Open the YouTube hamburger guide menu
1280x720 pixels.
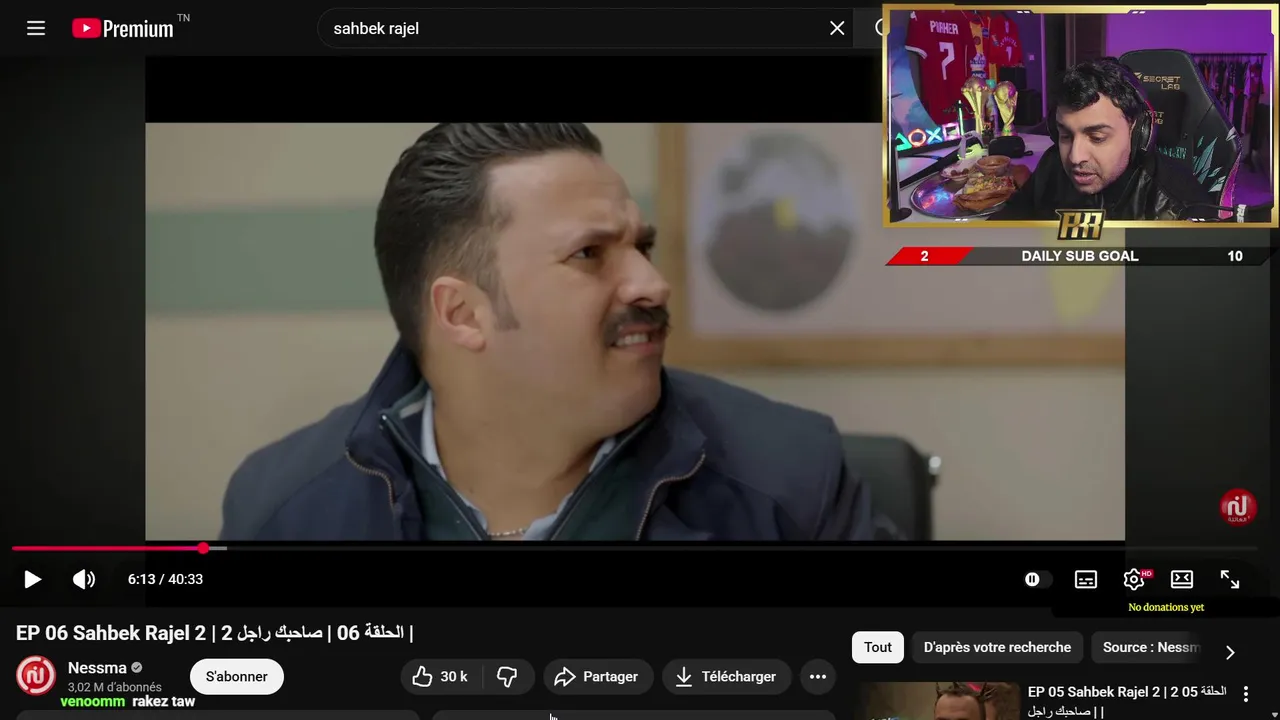click(x=36, y=28)
